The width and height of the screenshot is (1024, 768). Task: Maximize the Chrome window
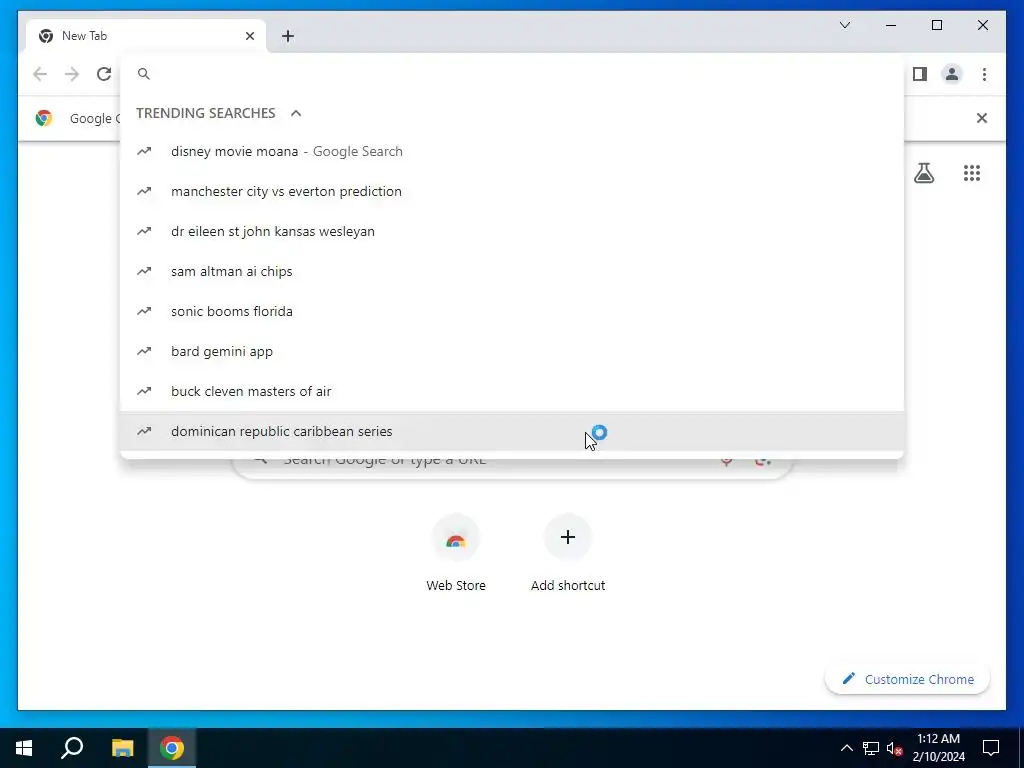(x=936, y=25)
